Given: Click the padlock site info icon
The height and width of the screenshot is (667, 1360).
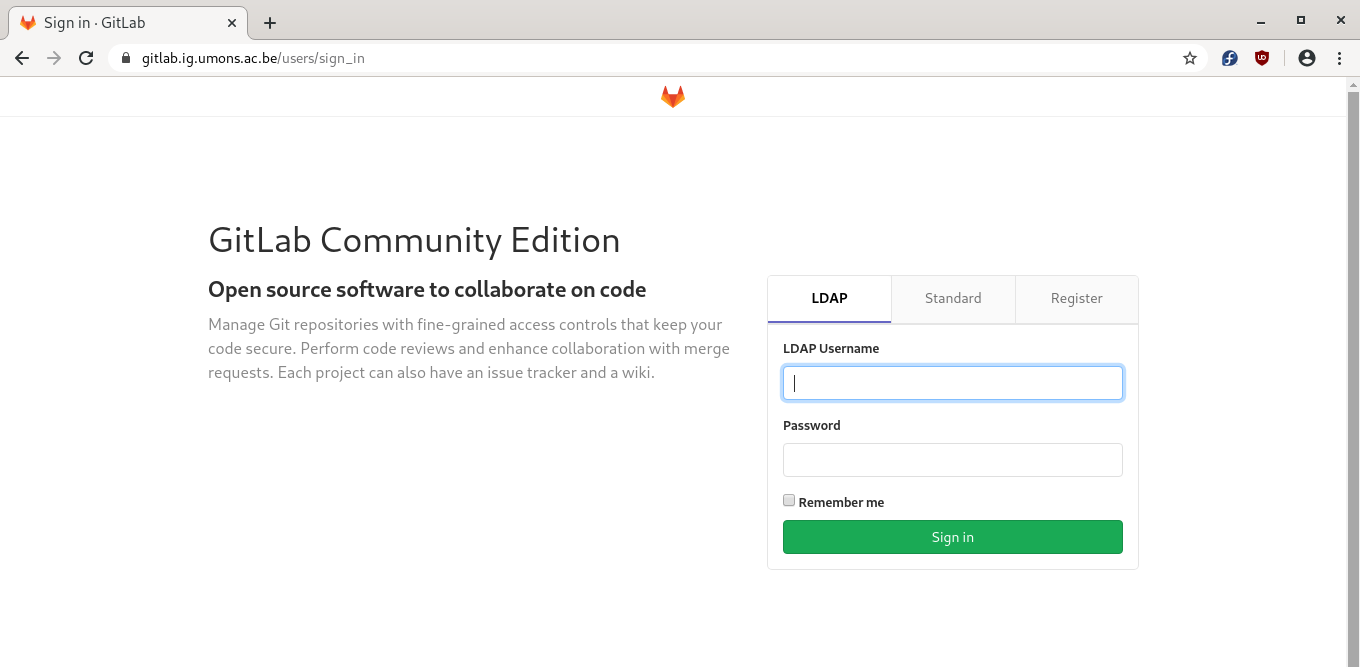Looking at the screenshot, I should click(126, 58).
